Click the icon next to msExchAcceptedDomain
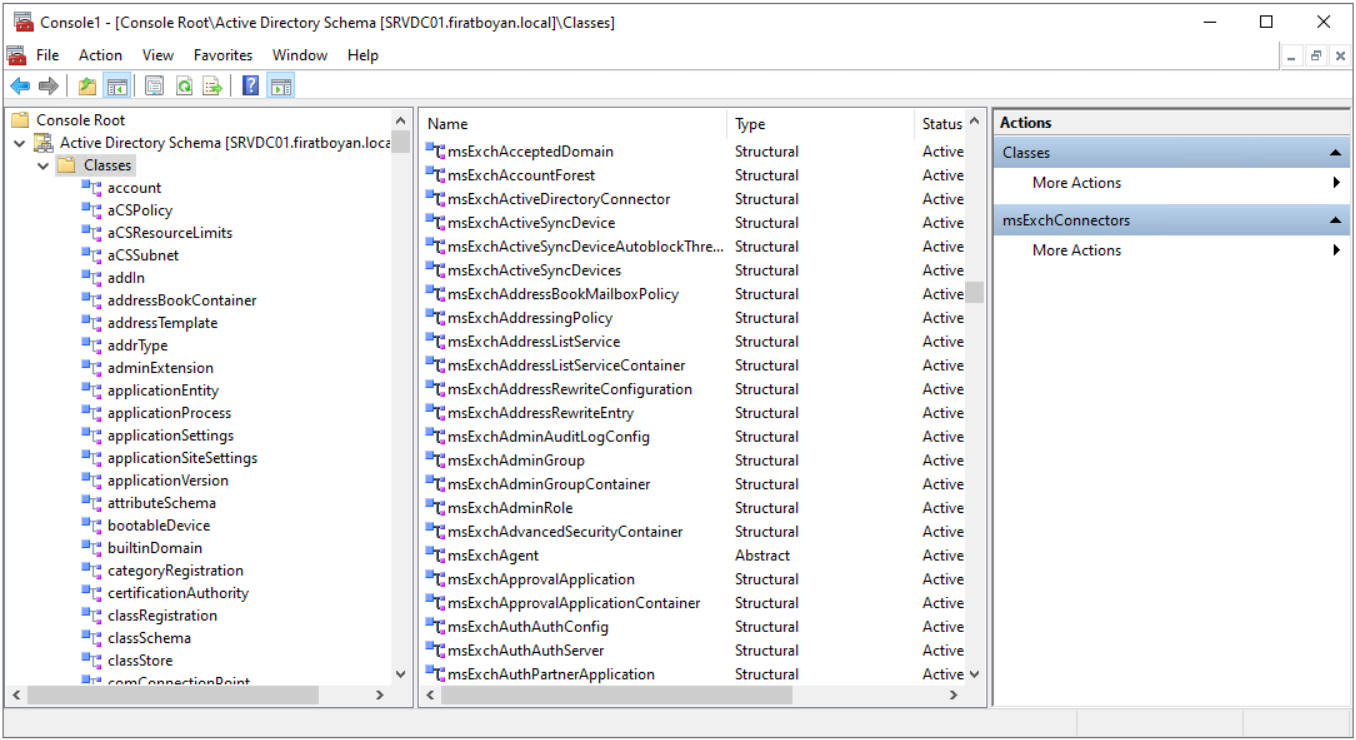Screen dimensions: 1356x740 click(x=435, y=152)
